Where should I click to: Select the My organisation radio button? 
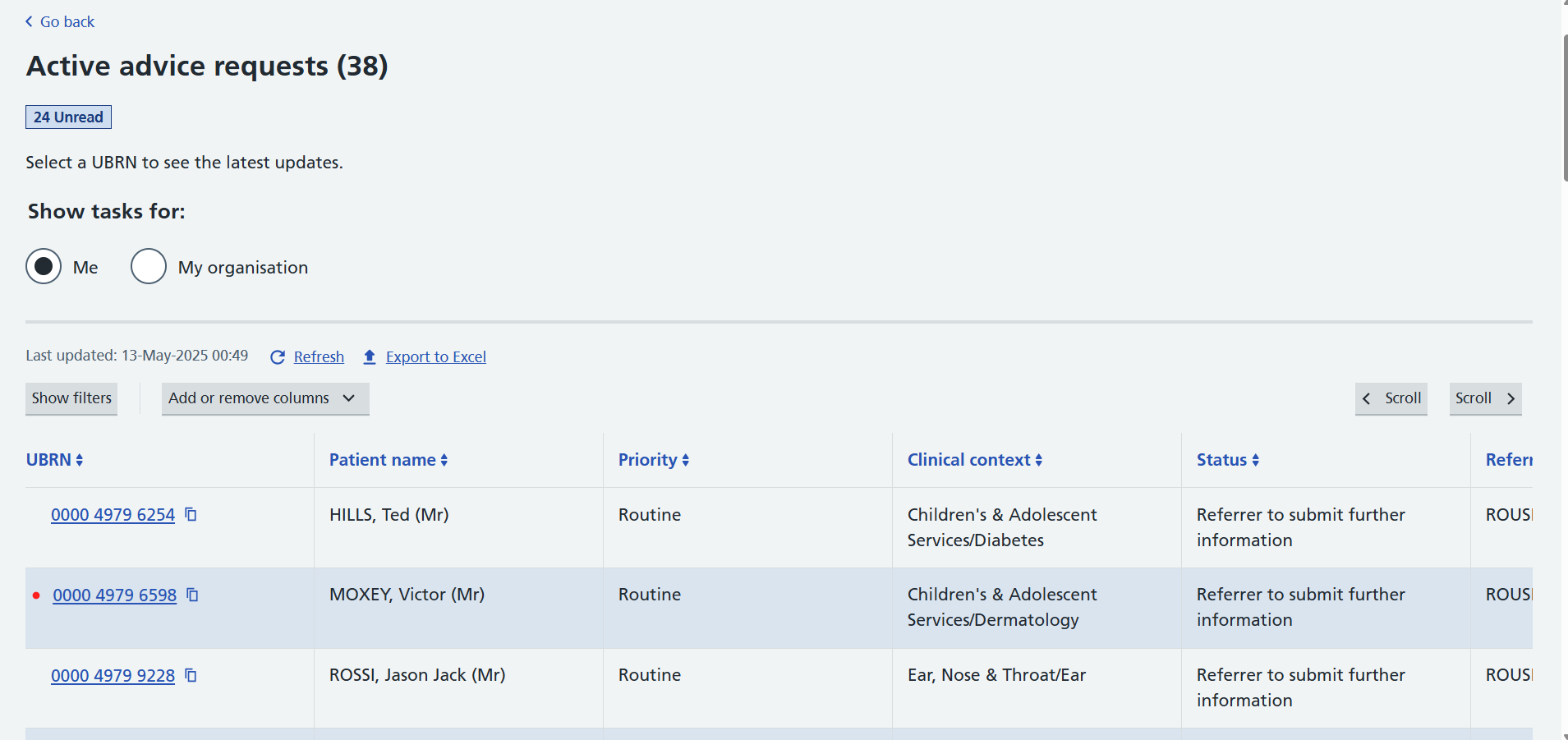click(149, 266)
